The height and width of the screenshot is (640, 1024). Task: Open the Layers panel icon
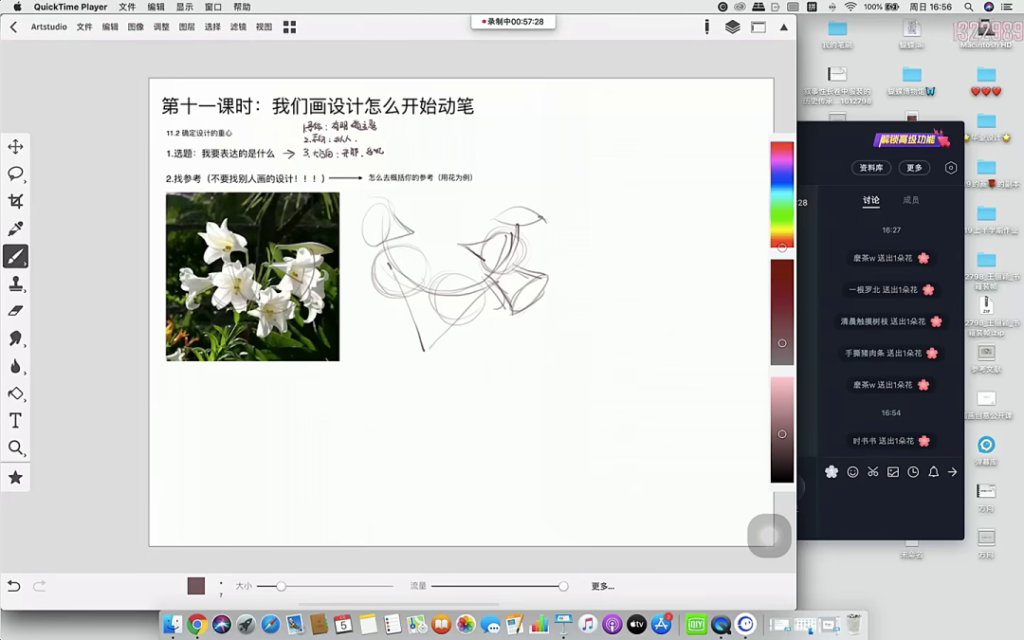pos(733,27)
